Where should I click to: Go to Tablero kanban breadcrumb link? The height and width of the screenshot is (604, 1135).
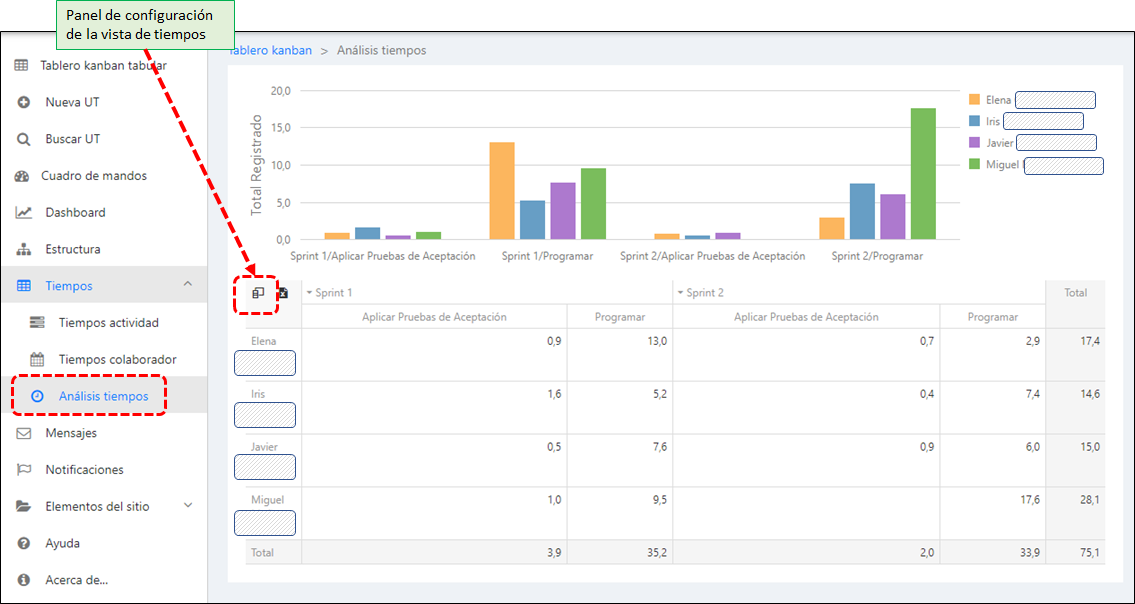272,50
